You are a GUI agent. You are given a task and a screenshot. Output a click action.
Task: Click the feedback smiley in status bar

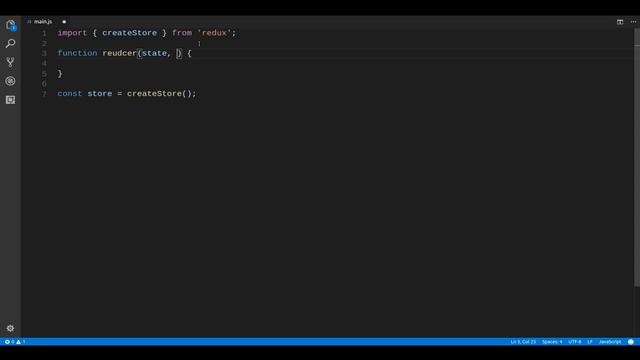[631, 342]
